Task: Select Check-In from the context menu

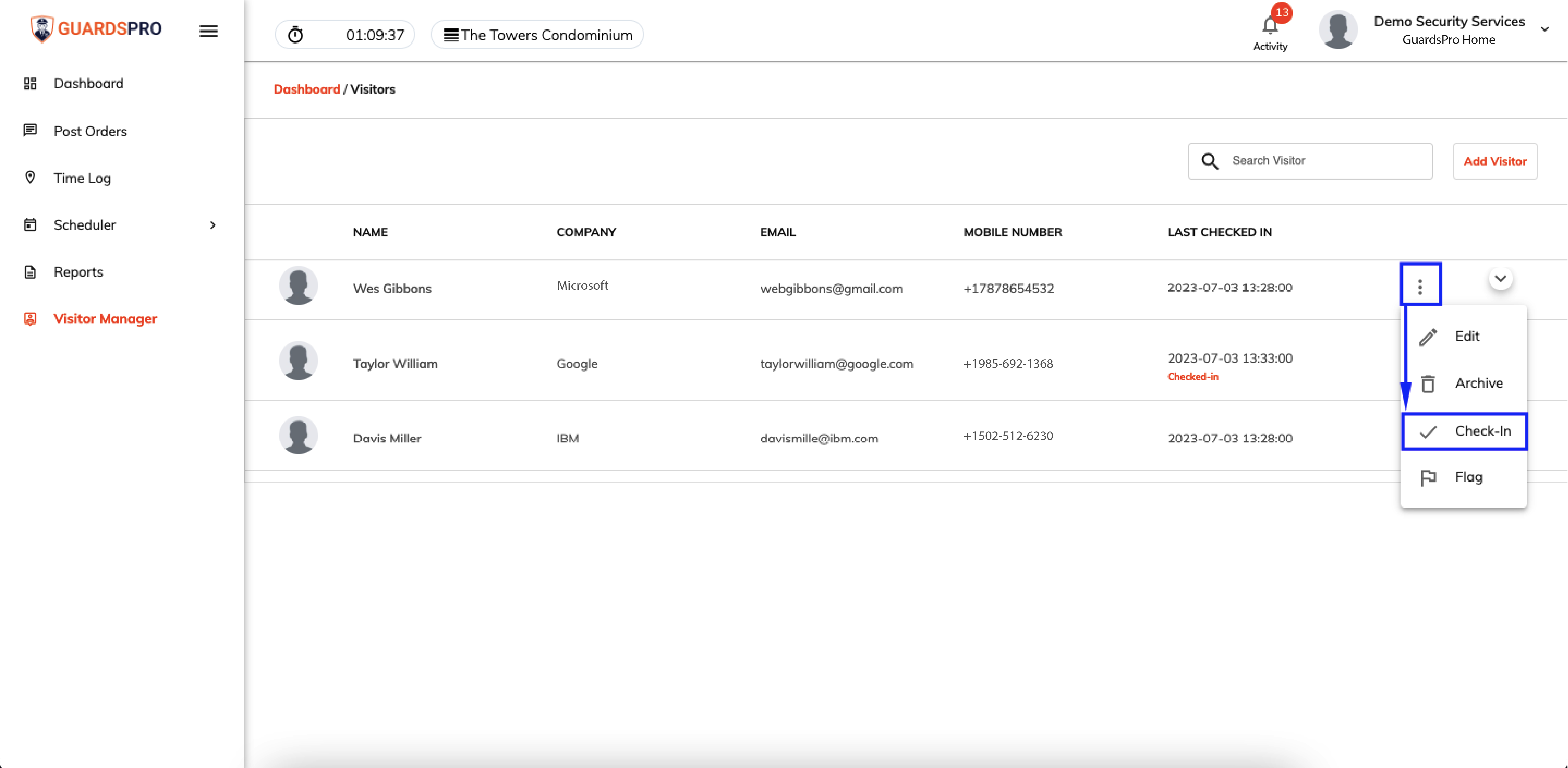Action: coord(1464,431)
